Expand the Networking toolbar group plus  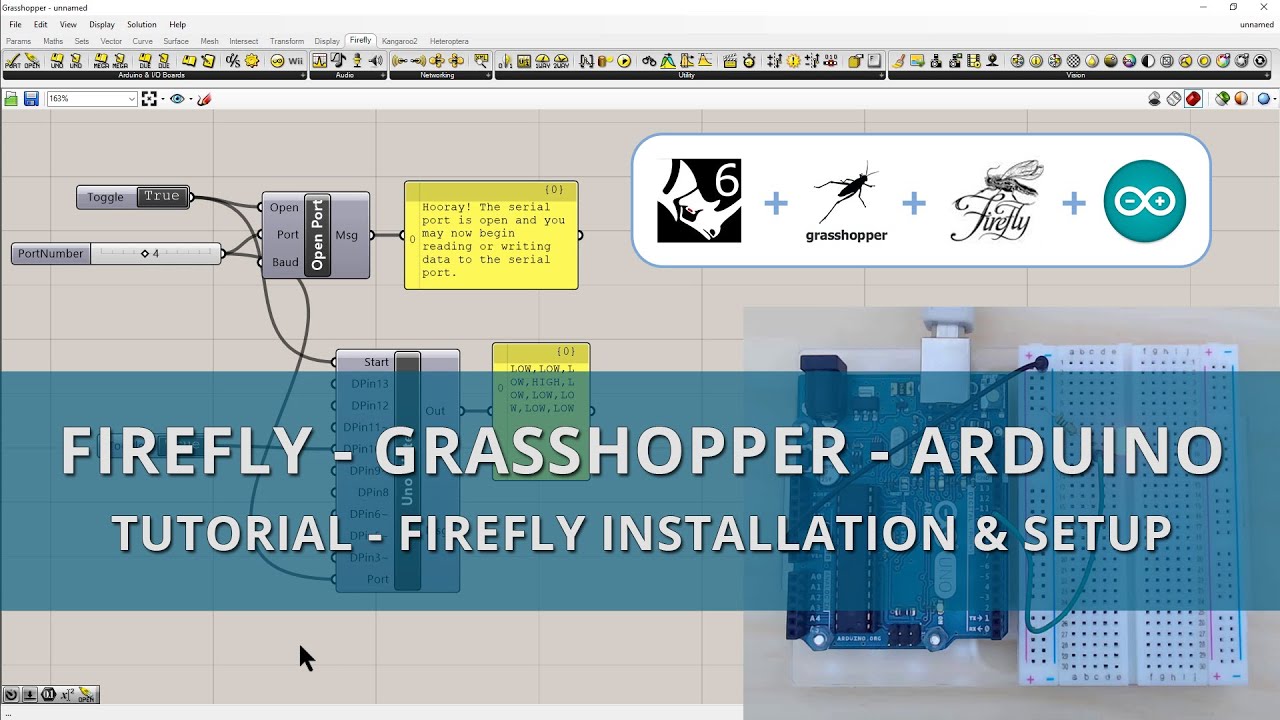tap(489, 75)
